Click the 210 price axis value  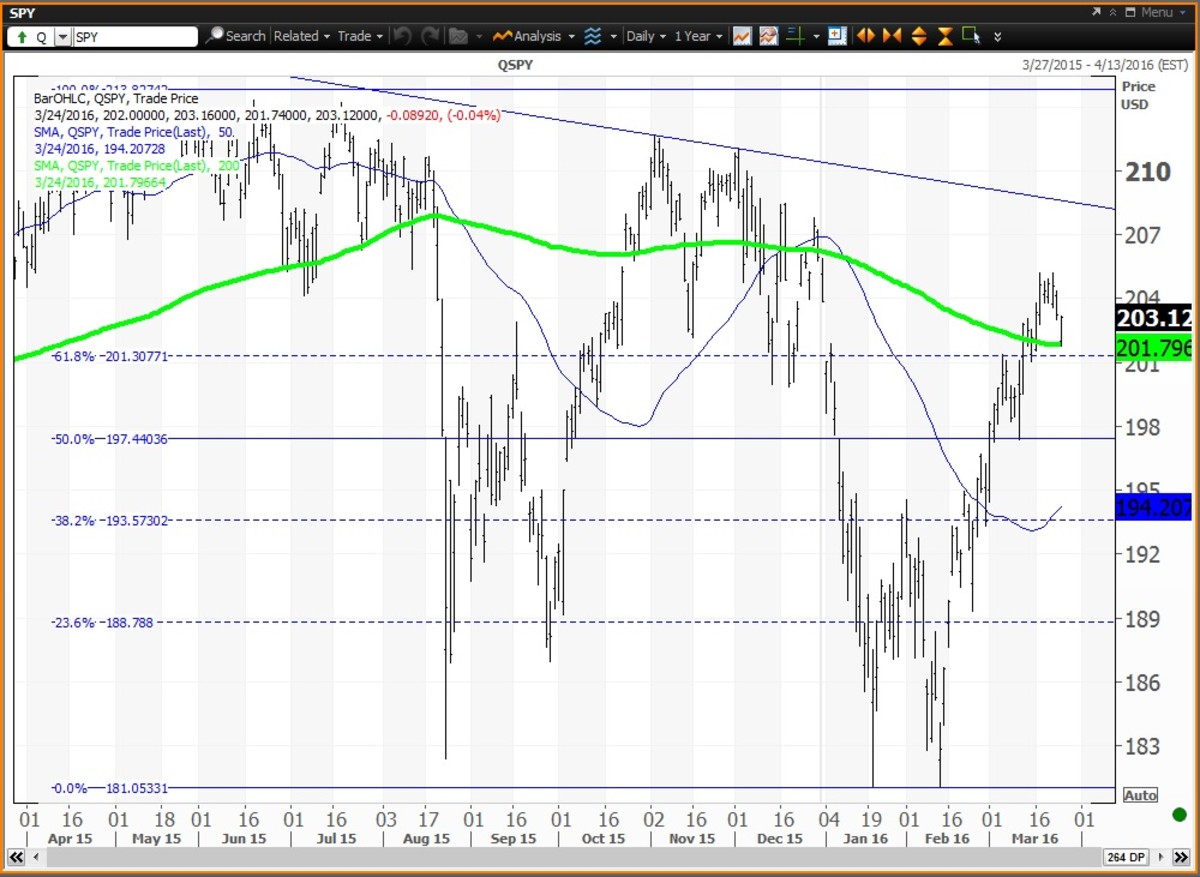point(1146,172)
